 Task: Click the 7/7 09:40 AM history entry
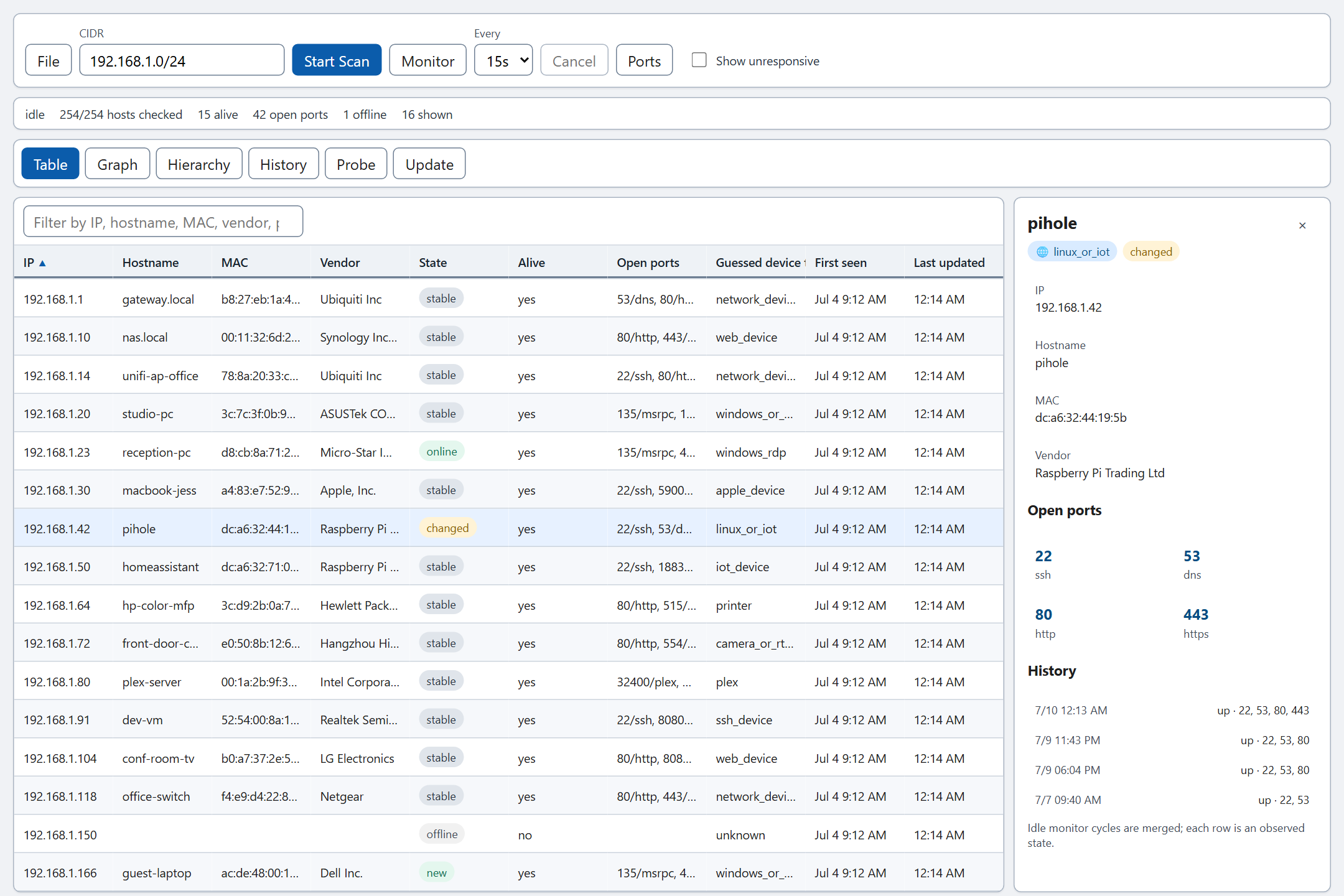click(1172, 800)
